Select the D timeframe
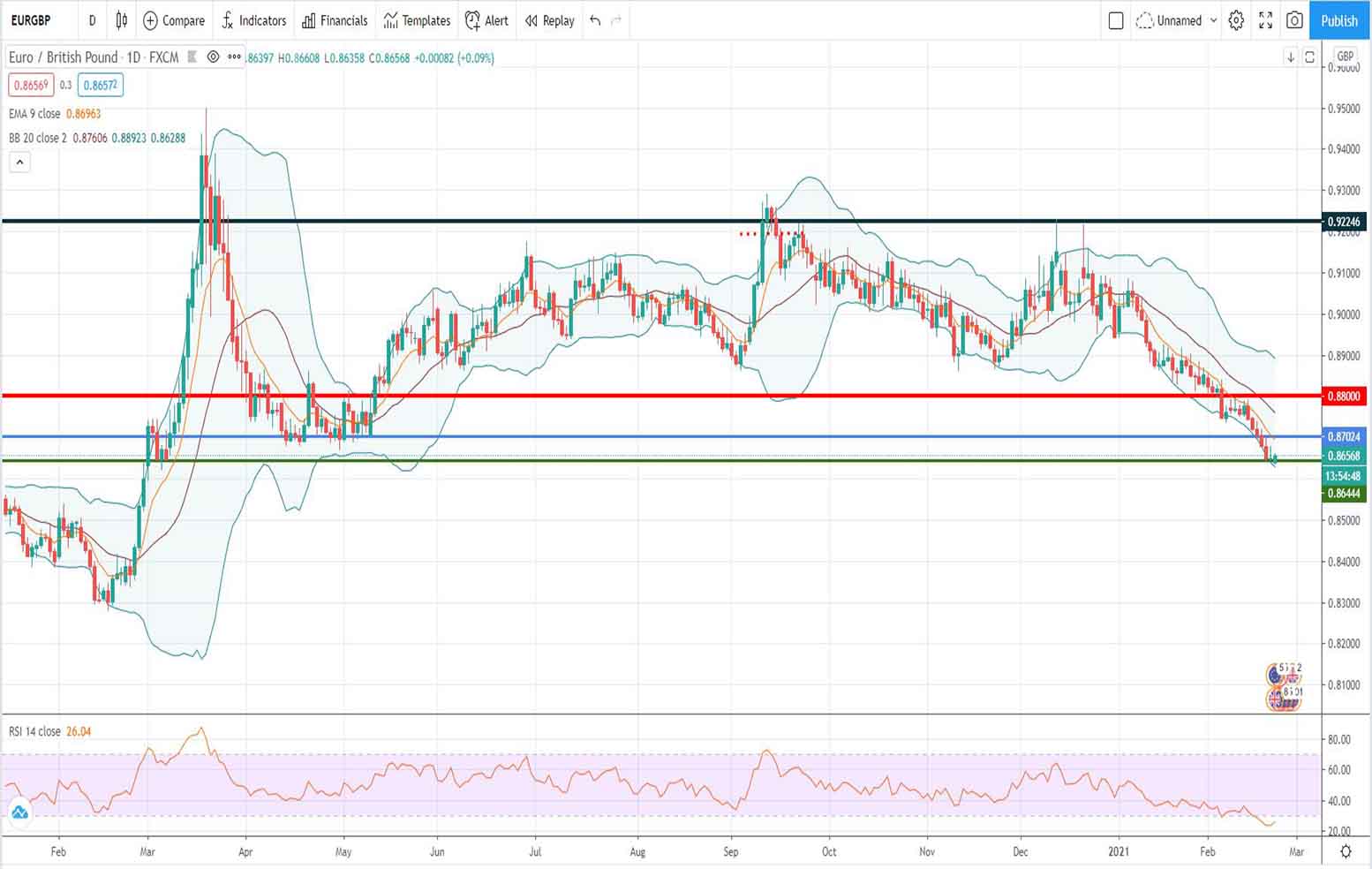Viewport: 1372px width, 869px height. (x=92, y=20)
